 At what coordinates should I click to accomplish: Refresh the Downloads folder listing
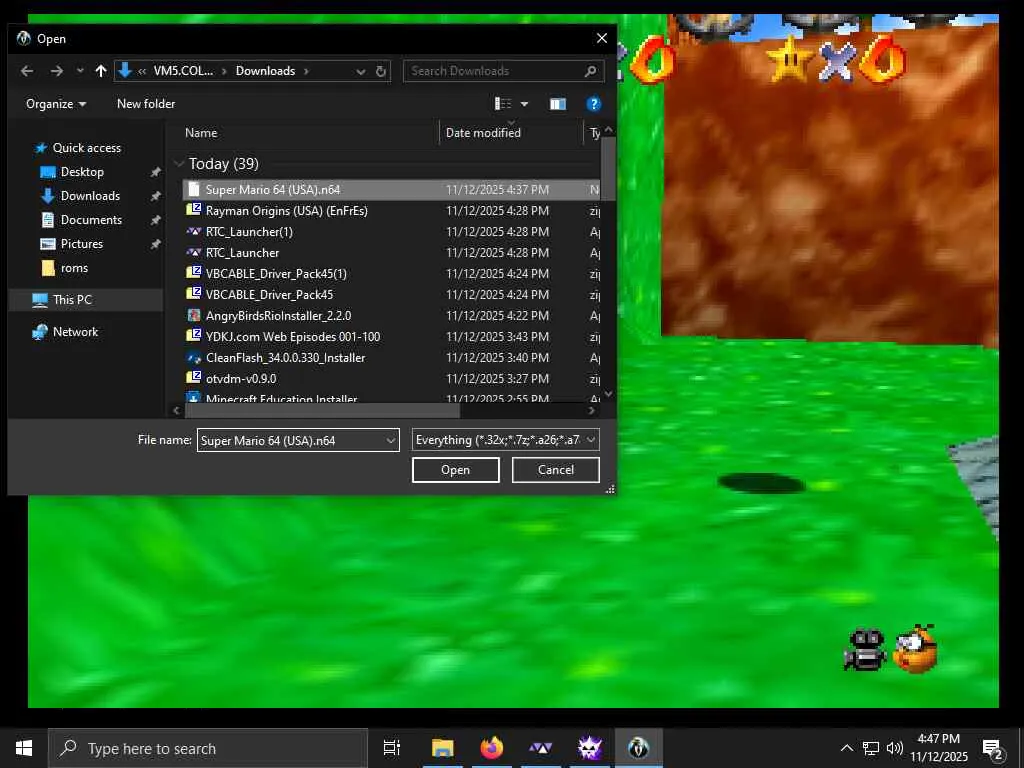click(x=381, y=71)
